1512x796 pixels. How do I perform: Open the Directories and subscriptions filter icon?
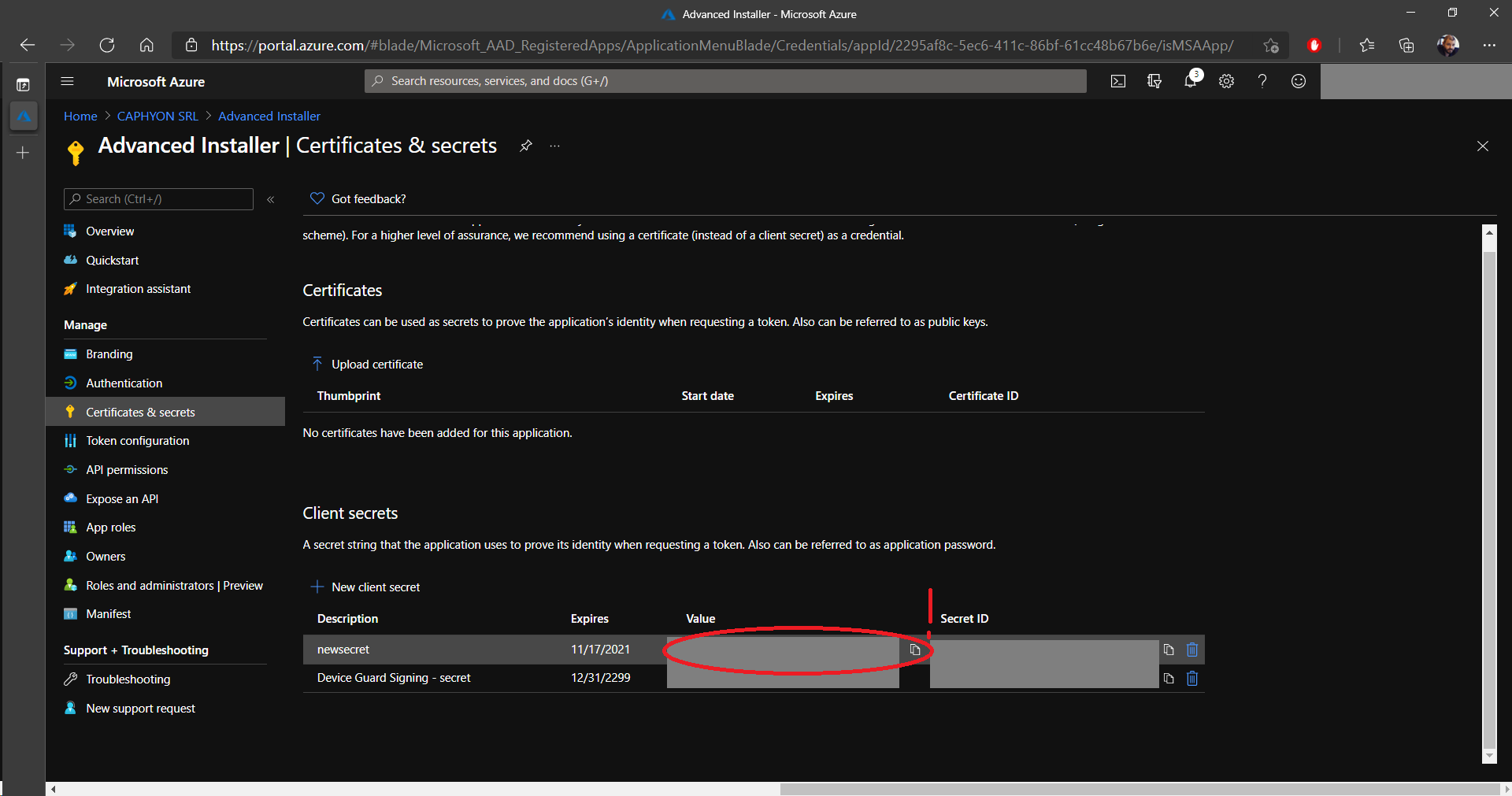(x=1154, y=81)
